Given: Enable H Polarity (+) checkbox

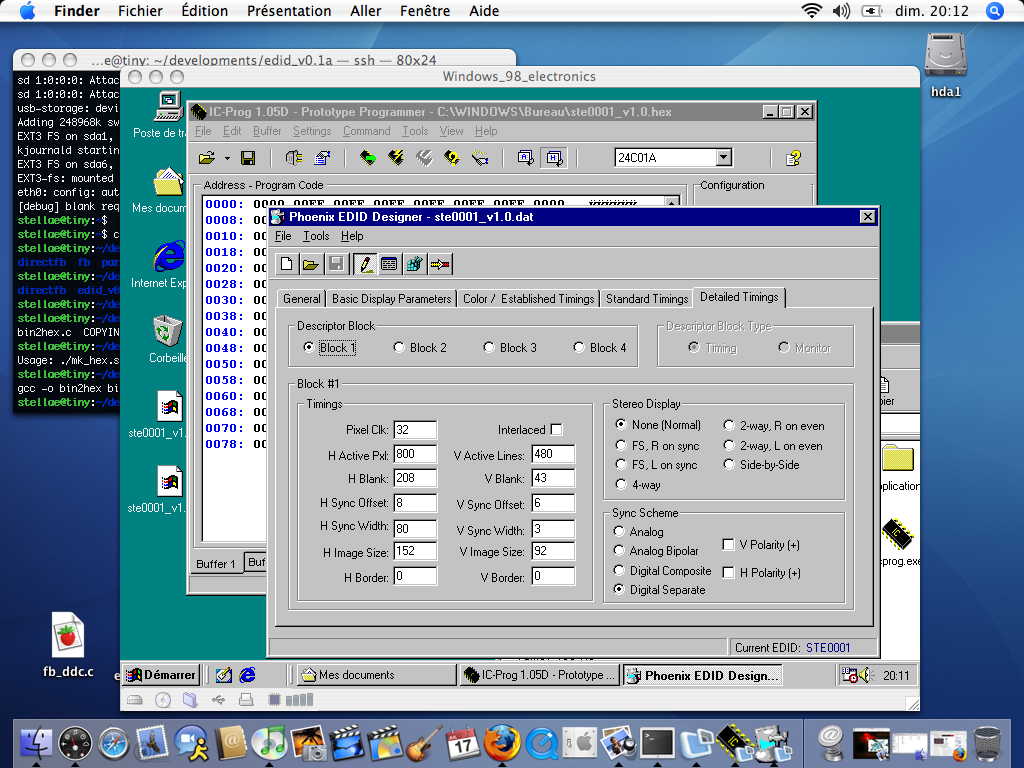Looking at the screenshot, I should coord(728,573).
